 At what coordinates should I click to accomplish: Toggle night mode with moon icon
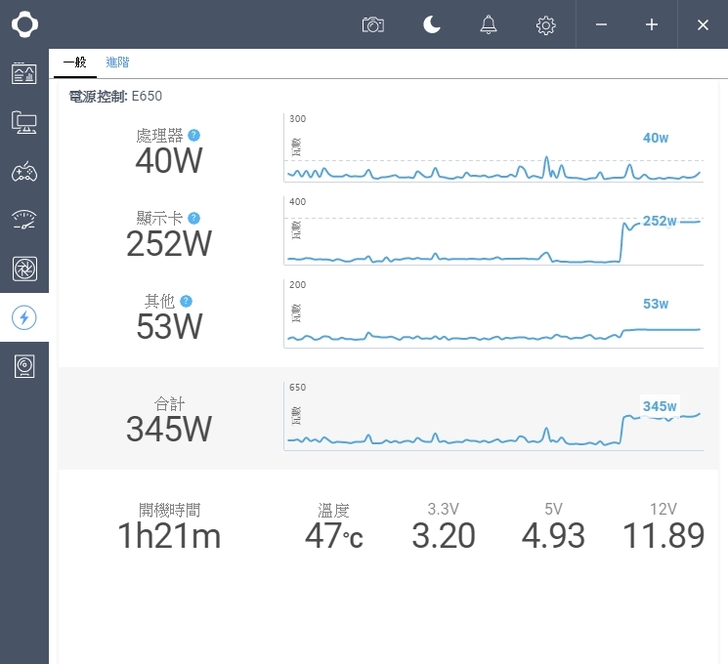[x=431, y=25]
